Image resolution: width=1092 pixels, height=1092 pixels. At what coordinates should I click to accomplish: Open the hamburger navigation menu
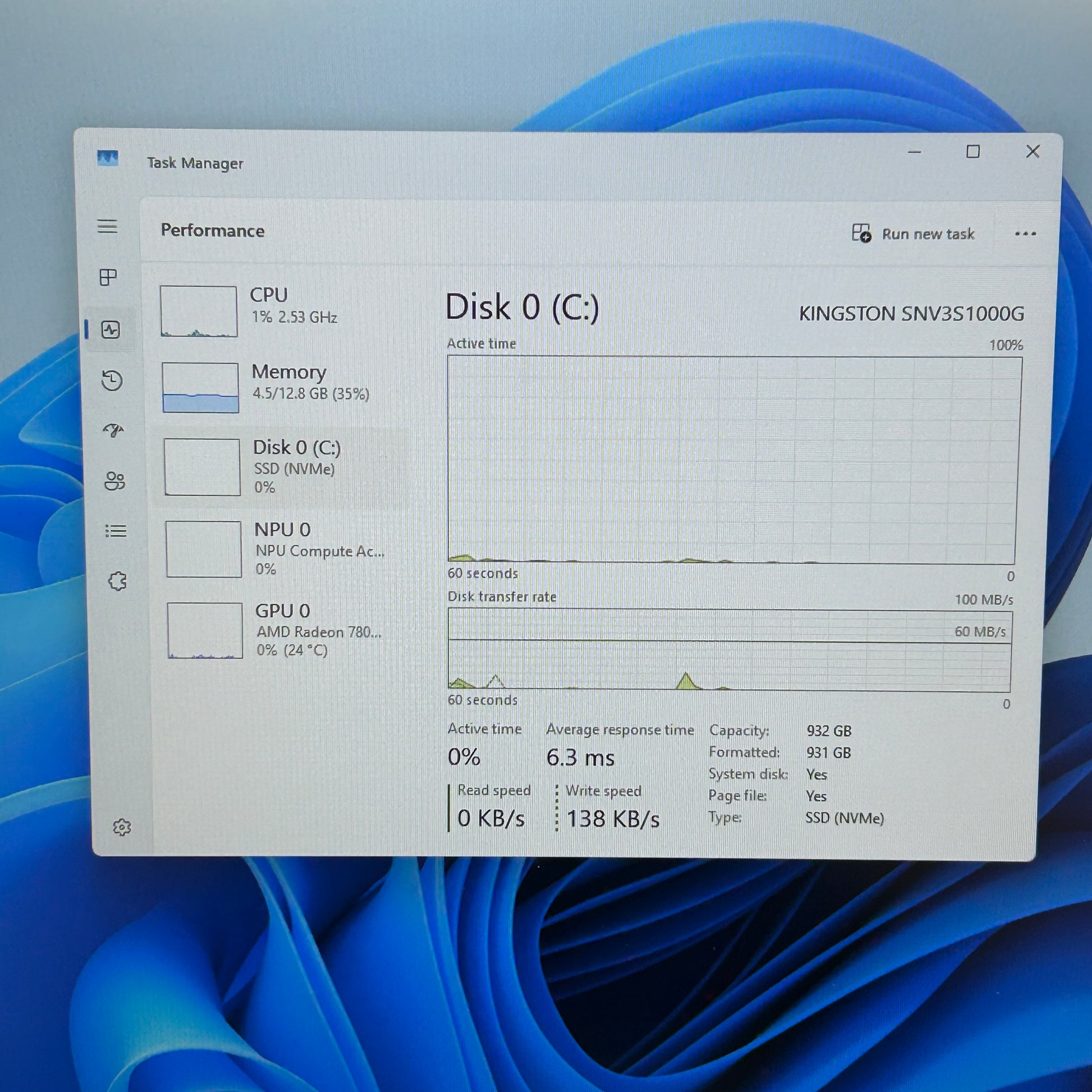pos(107,226)
